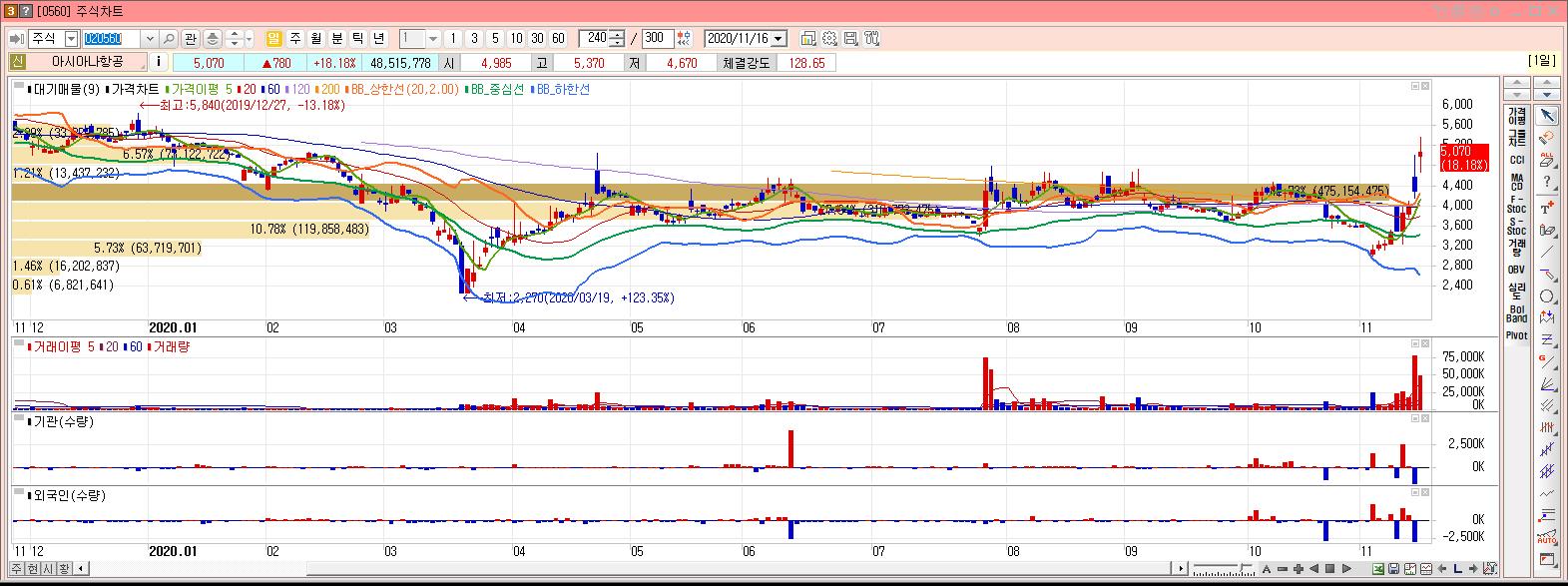This screenshot has width=1568, height=586.
Task: Collapse the volume pane minimize box
Action: coord(1414,344)
